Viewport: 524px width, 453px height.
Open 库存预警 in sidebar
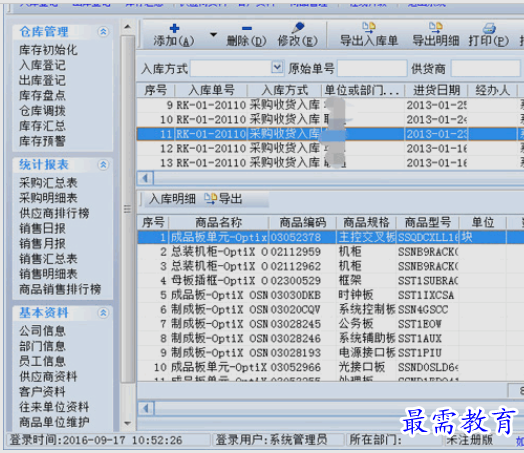coord(42,141)
